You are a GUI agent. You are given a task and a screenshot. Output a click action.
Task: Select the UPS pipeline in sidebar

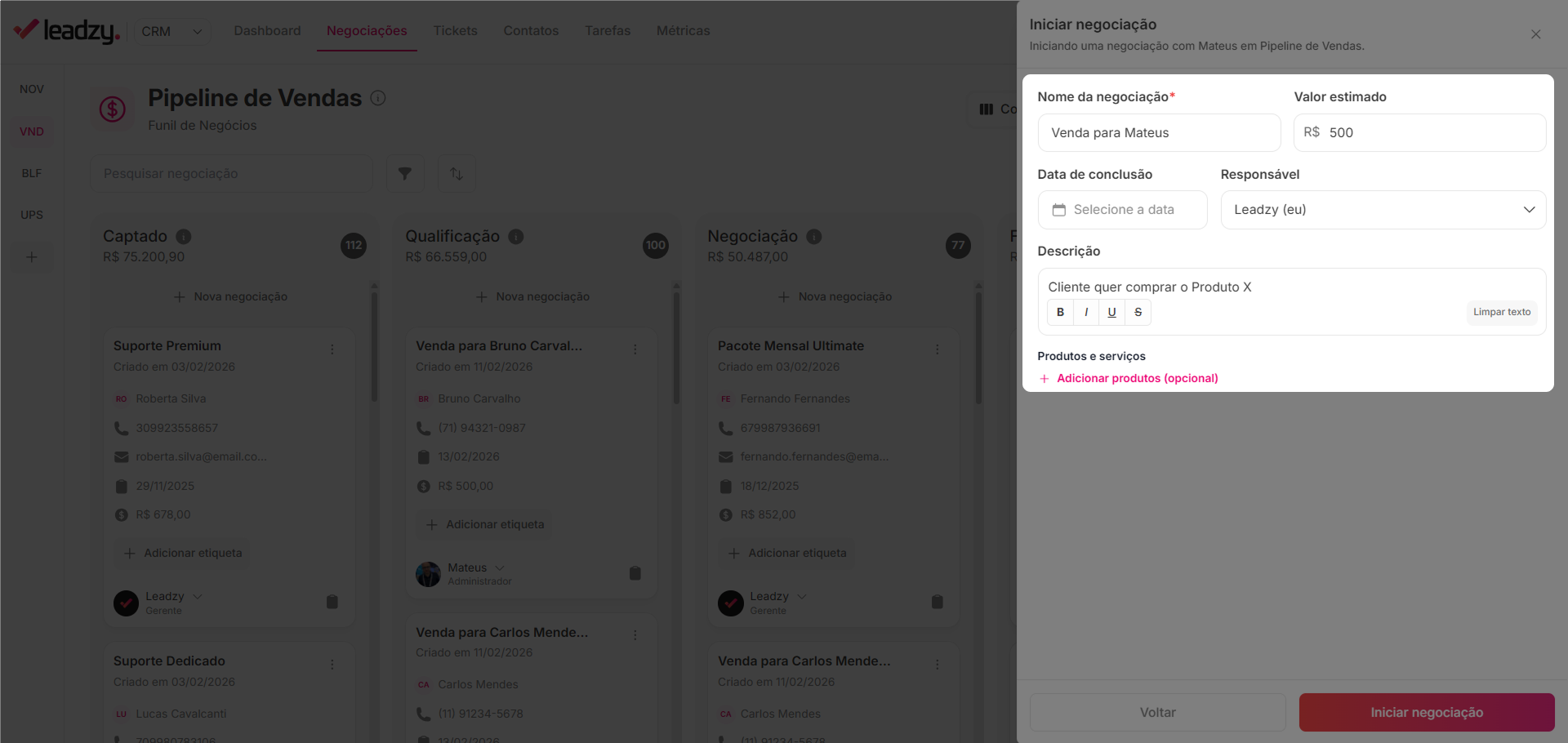point(32,215)
